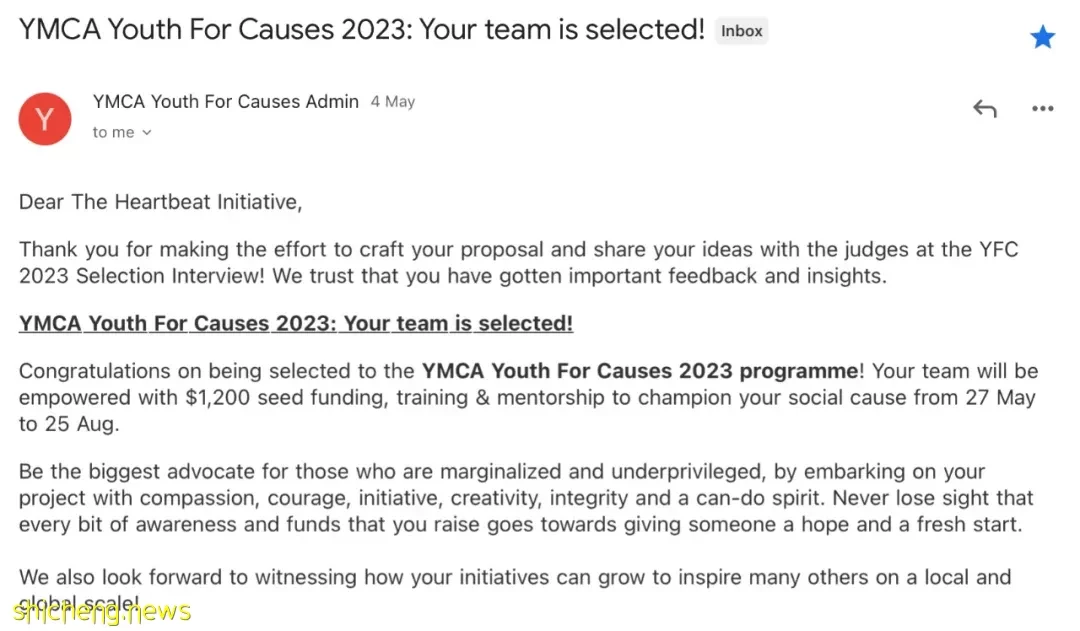Click the reply arrow icon

tap(985, 108)
